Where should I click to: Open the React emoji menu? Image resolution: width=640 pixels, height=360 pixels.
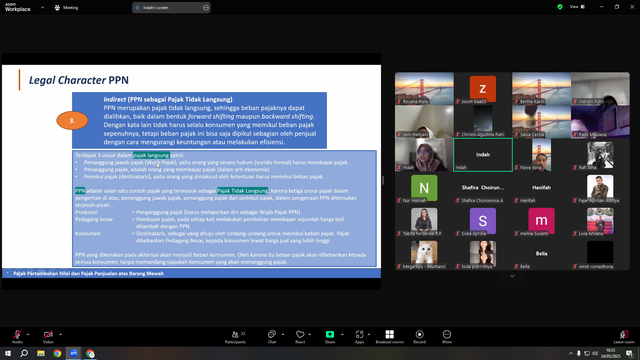pyautogui.click(x=300, y=336)
